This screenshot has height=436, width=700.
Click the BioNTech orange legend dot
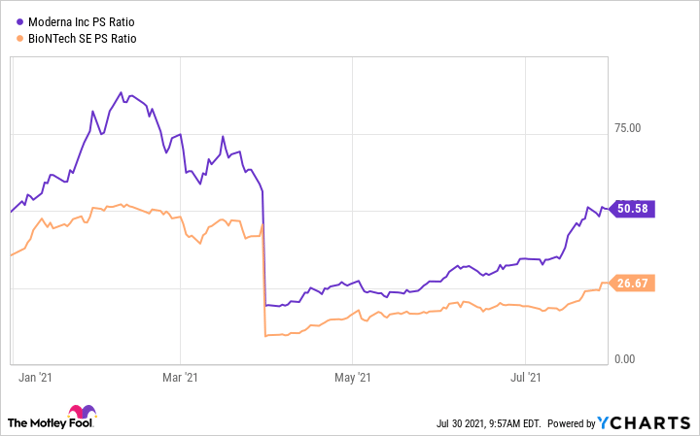20,39
